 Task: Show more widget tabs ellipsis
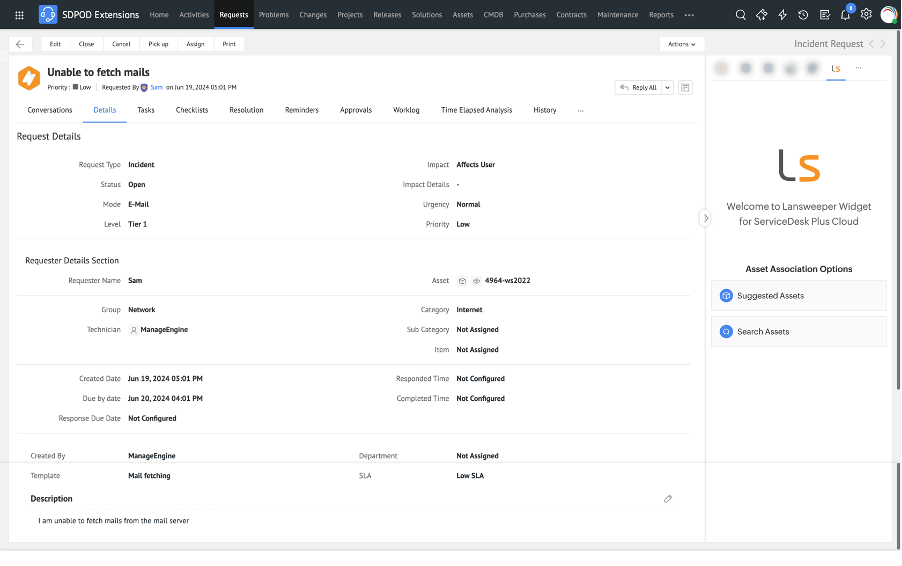858,68
